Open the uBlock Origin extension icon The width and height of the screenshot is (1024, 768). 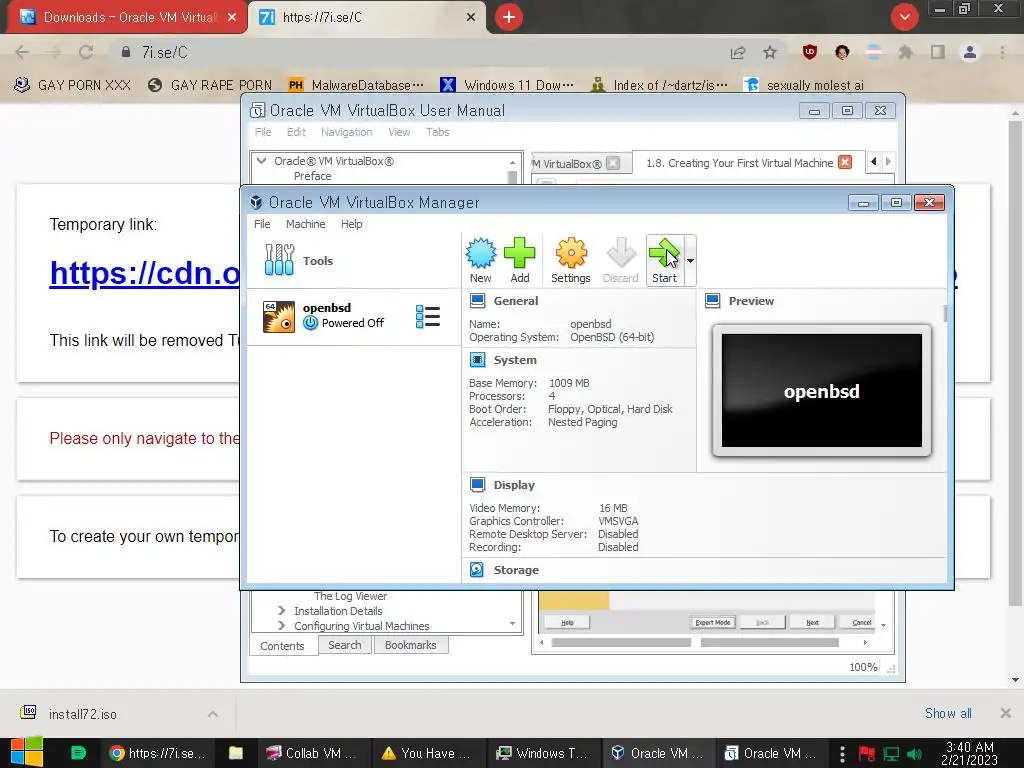810,52
